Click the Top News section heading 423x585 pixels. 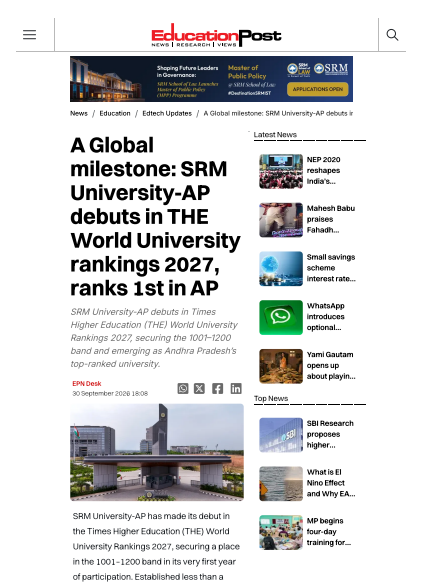[271, 398]
